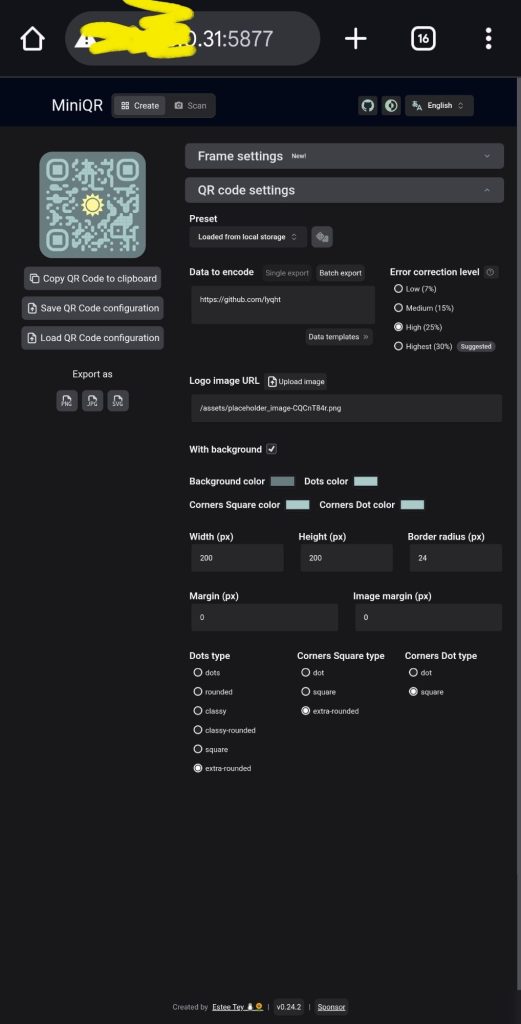Expand the Frame settings section
Screen dimensions: 521x1024
pos(344,156)
